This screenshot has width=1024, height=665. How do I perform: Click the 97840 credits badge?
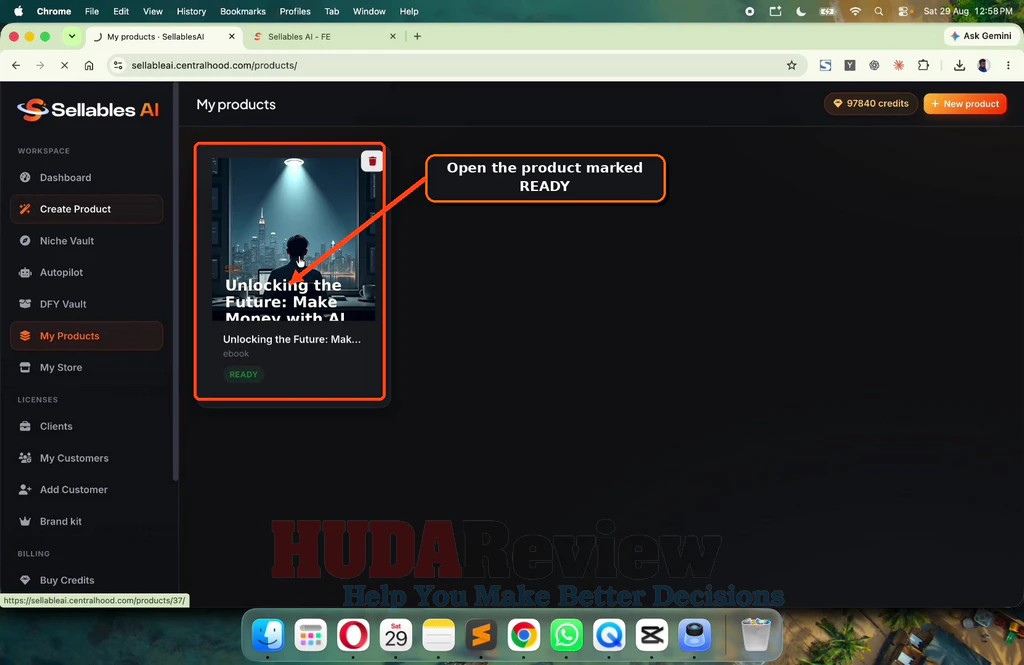click(871, 104)
